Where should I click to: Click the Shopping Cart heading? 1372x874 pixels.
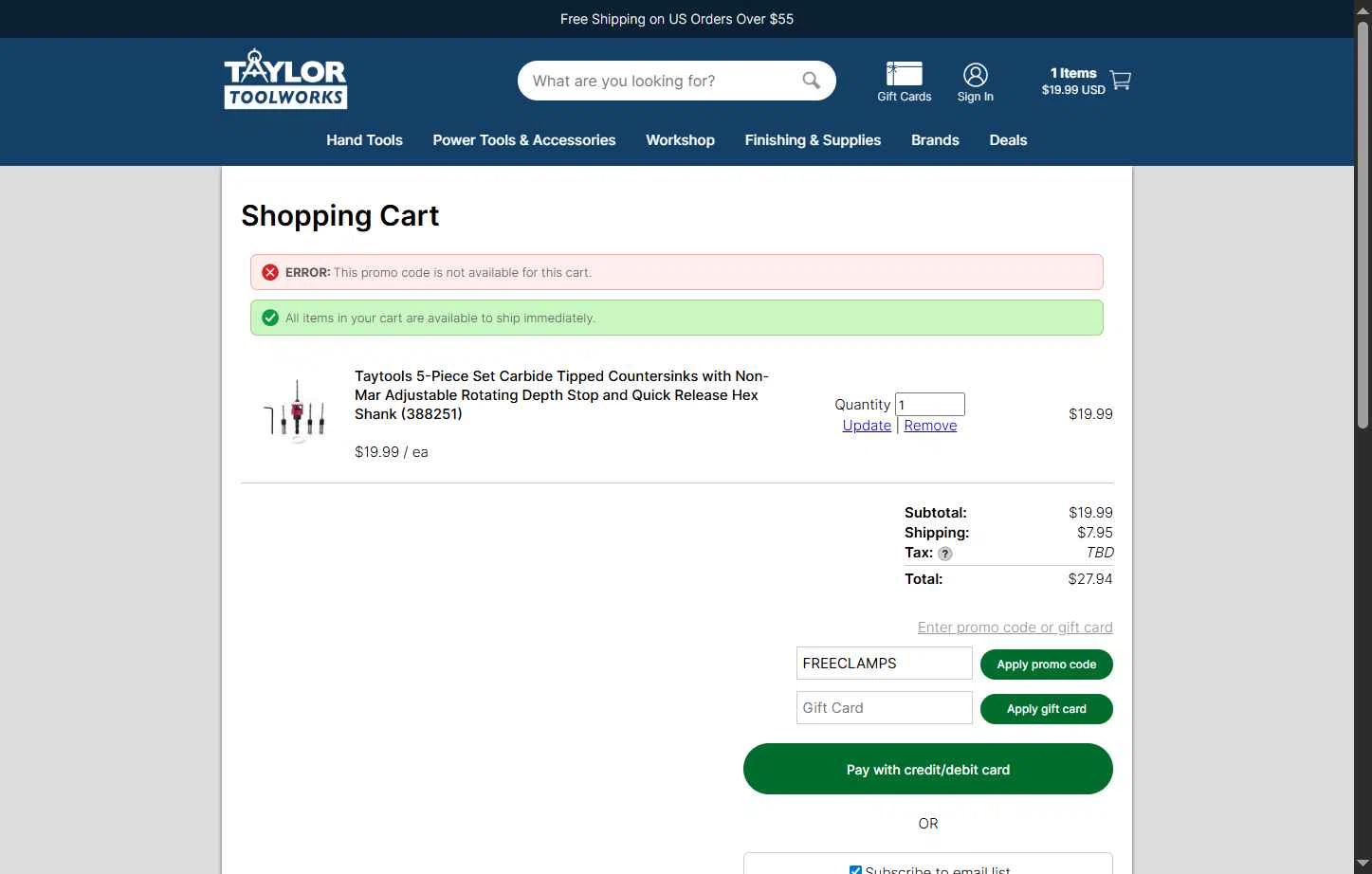[340, 216]
